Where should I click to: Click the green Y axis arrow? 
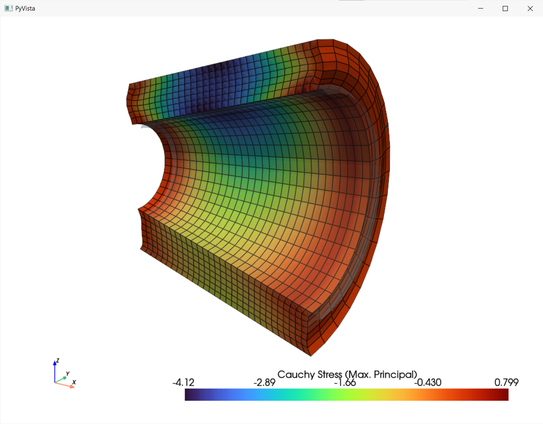pos(61,379)
